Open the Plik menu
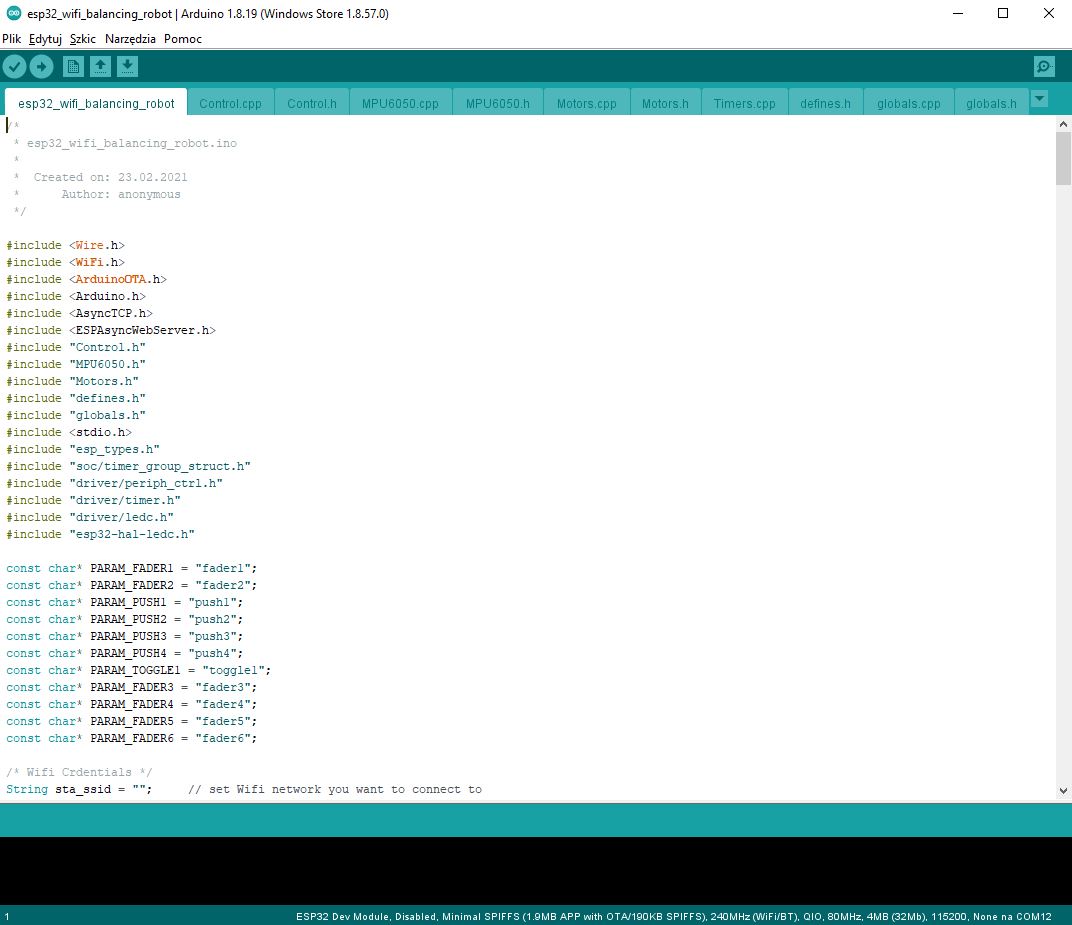Viewport: 1072px width, 925px height. click(12, 39)
